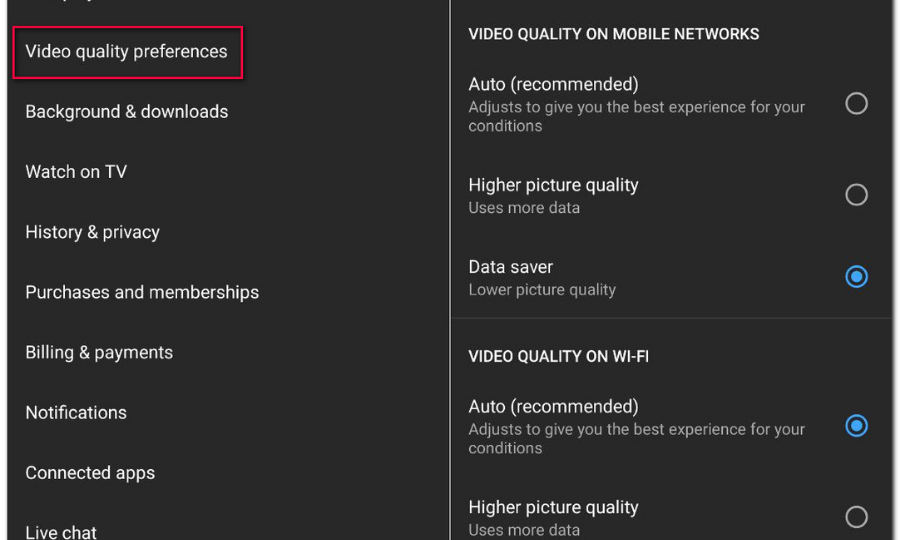Select Auto radio for mobile networks
The height and width of the screenshot is (540, 900).
point(856,104)
